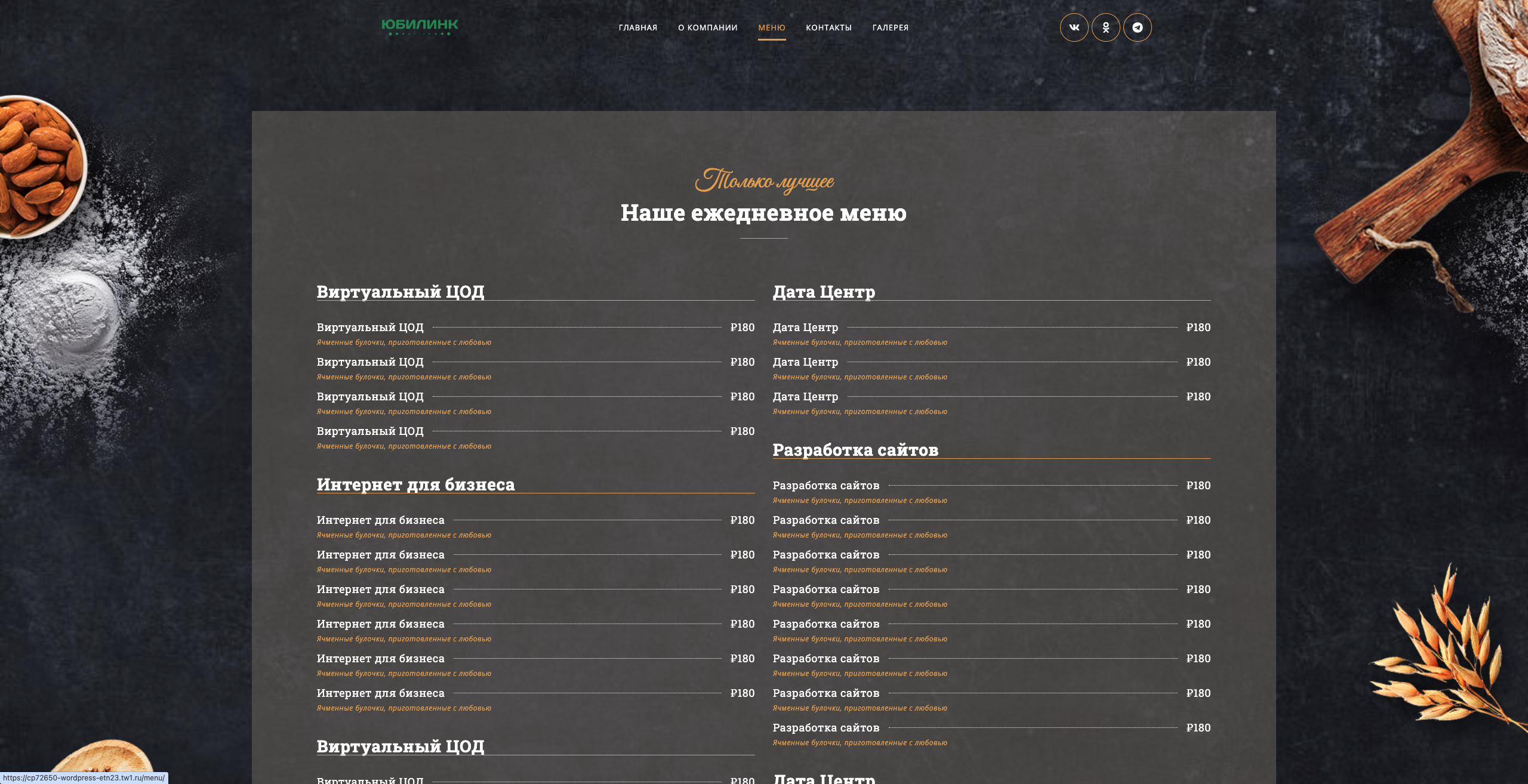Select last Интернет для бизнеса item
The height and width of the screenshot is (784, 1528).
(380, 693)
